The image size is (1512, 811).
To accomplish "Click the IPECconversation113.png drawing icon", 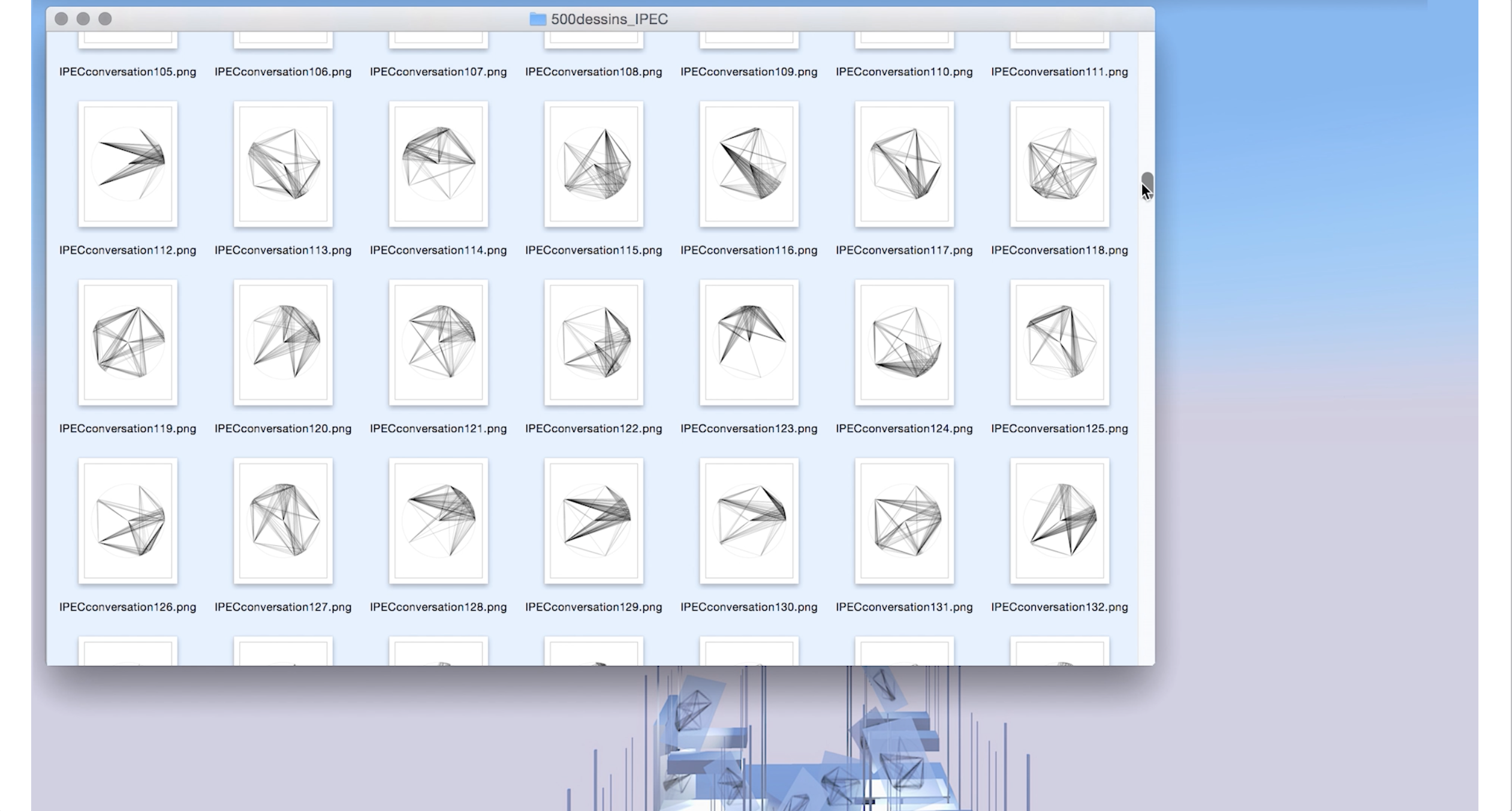I will click(283, 164).
